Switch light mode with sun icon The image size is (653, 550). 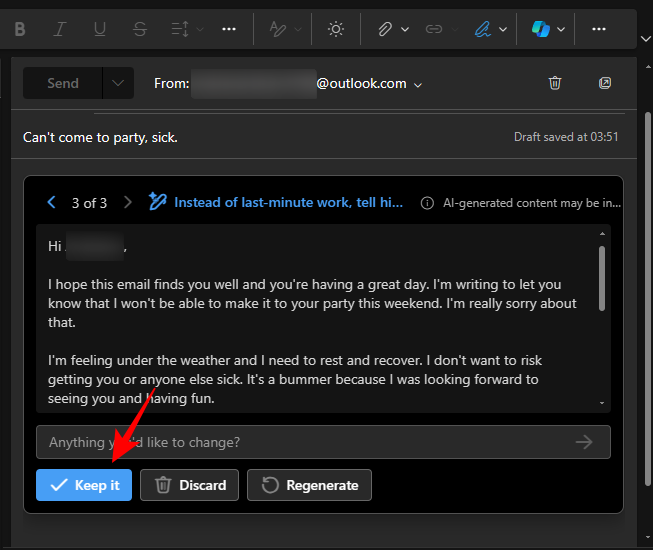pos(336,29)
